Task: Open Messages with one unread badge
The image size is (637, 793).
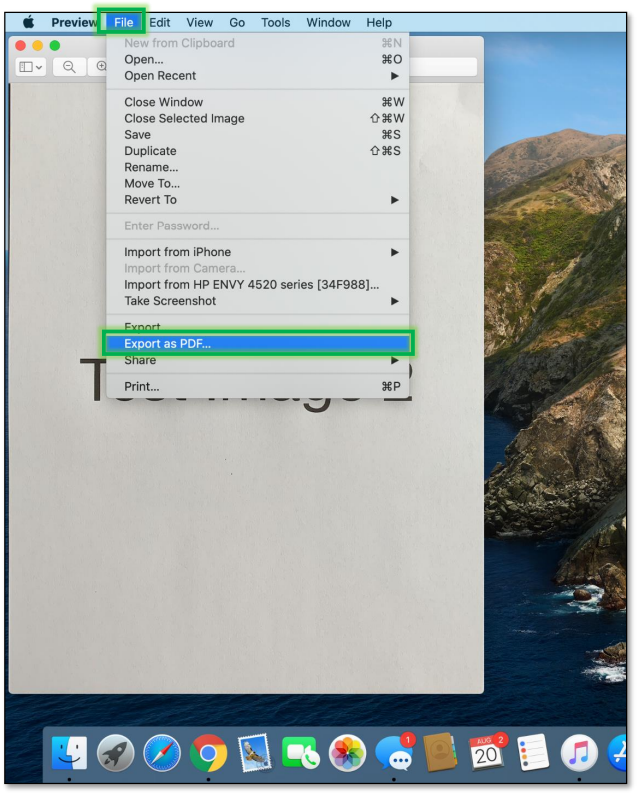Action: pyautogui.click(x=393, y=753)
